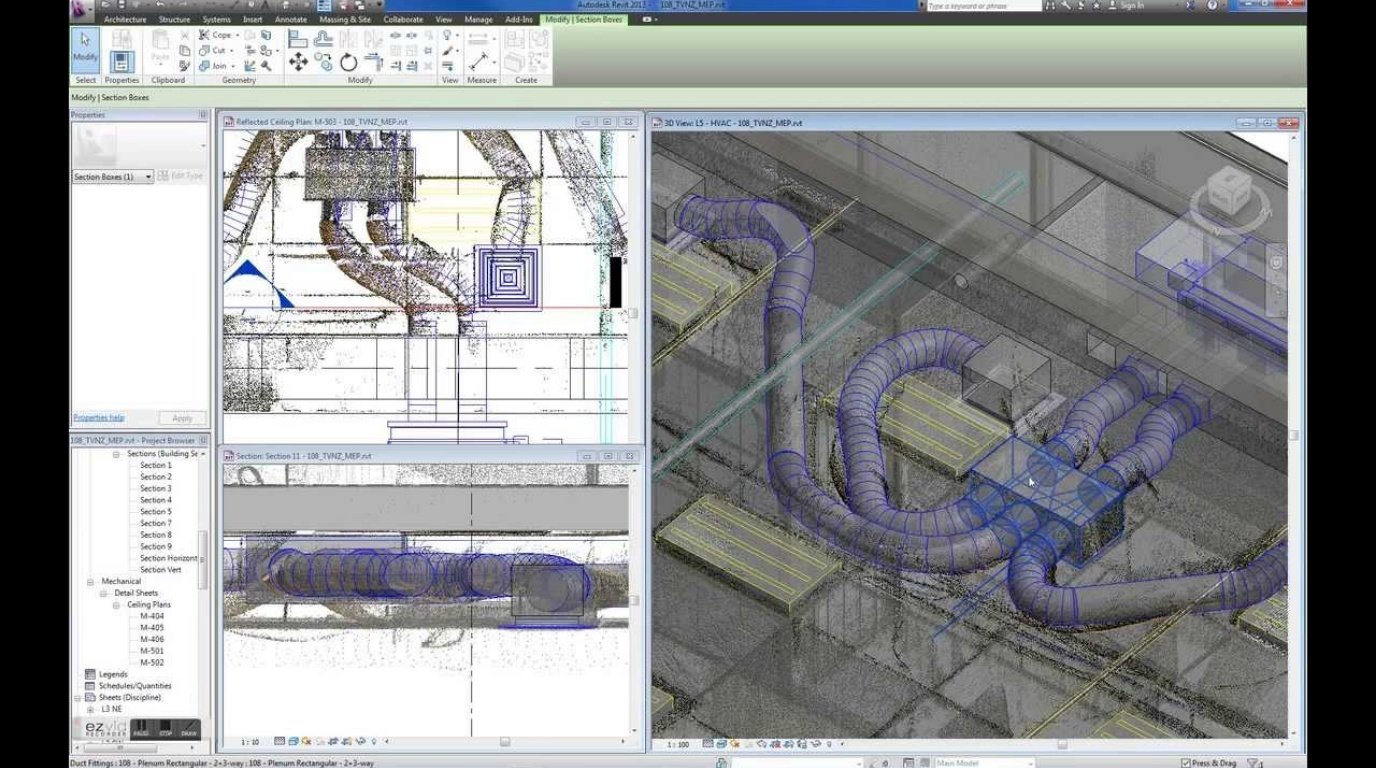Open the Revit application menu button
1376x768 pixels.
pos(82,10)
